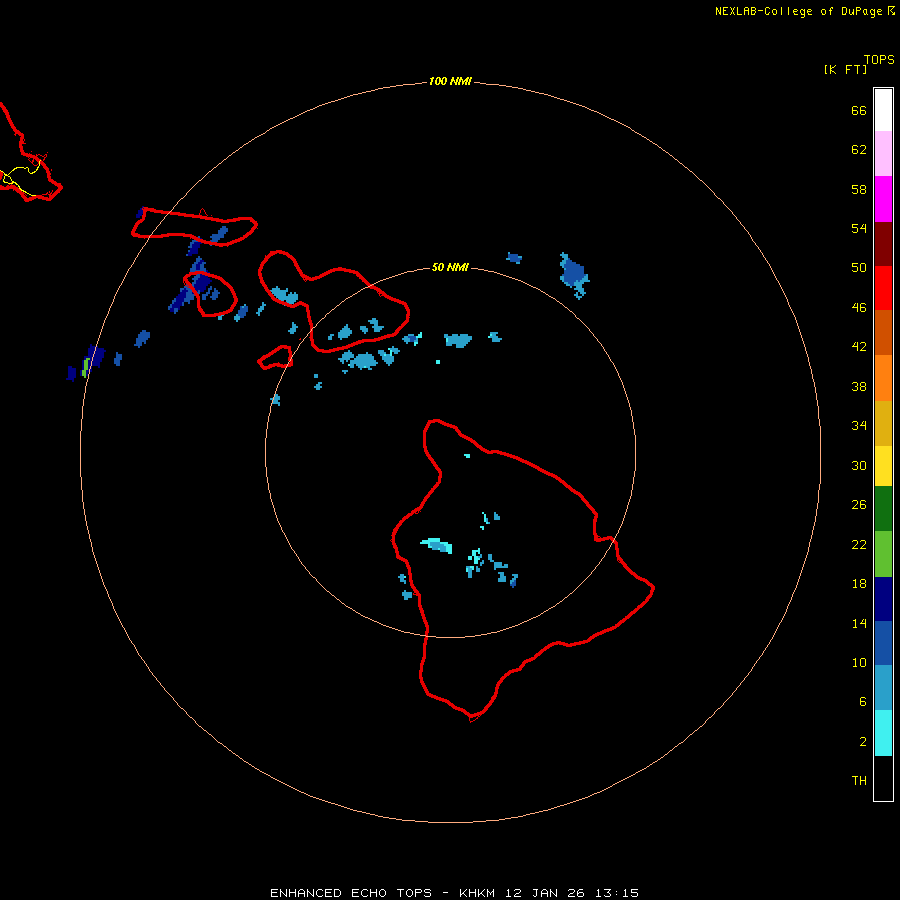Viewport: 900px width, 900px height.
Task: Select the cyan legend swatch
Action: 883,733
